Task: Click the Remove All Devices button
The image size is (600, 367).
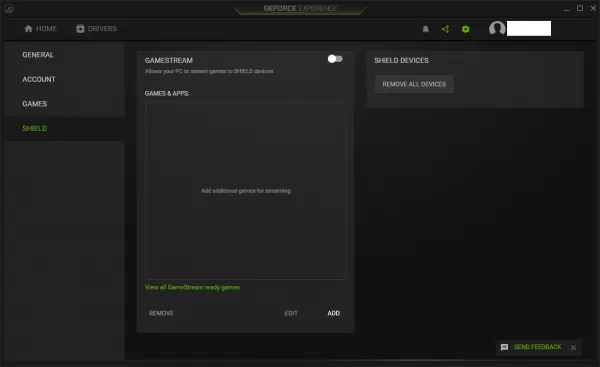Action: click(x=414, y=84)
